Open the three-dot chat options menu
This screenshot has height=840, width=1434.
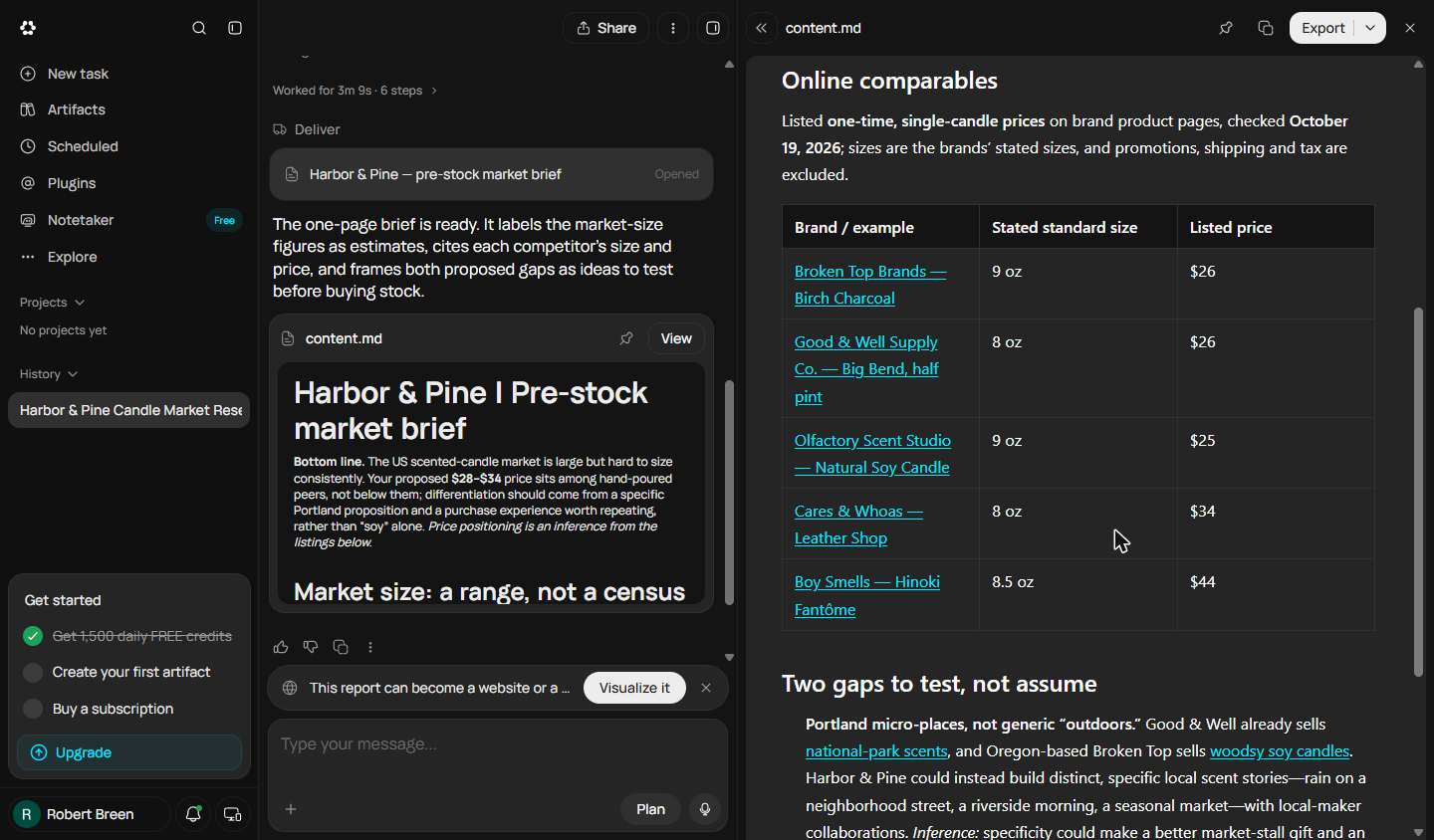point(673,28)
